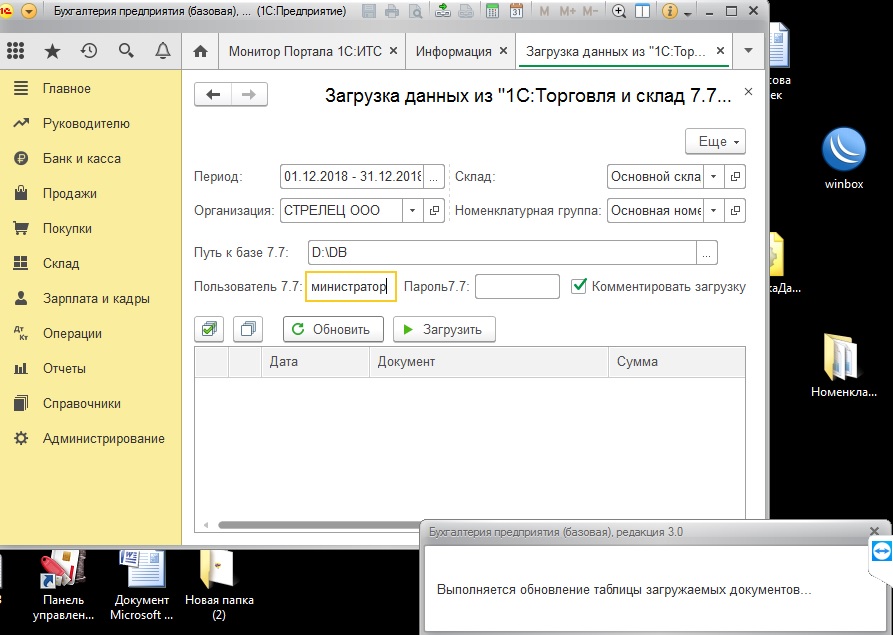This screenshot has width=893, height=635.
Task: Open the calculator icon in title bar
Action: 493,11
